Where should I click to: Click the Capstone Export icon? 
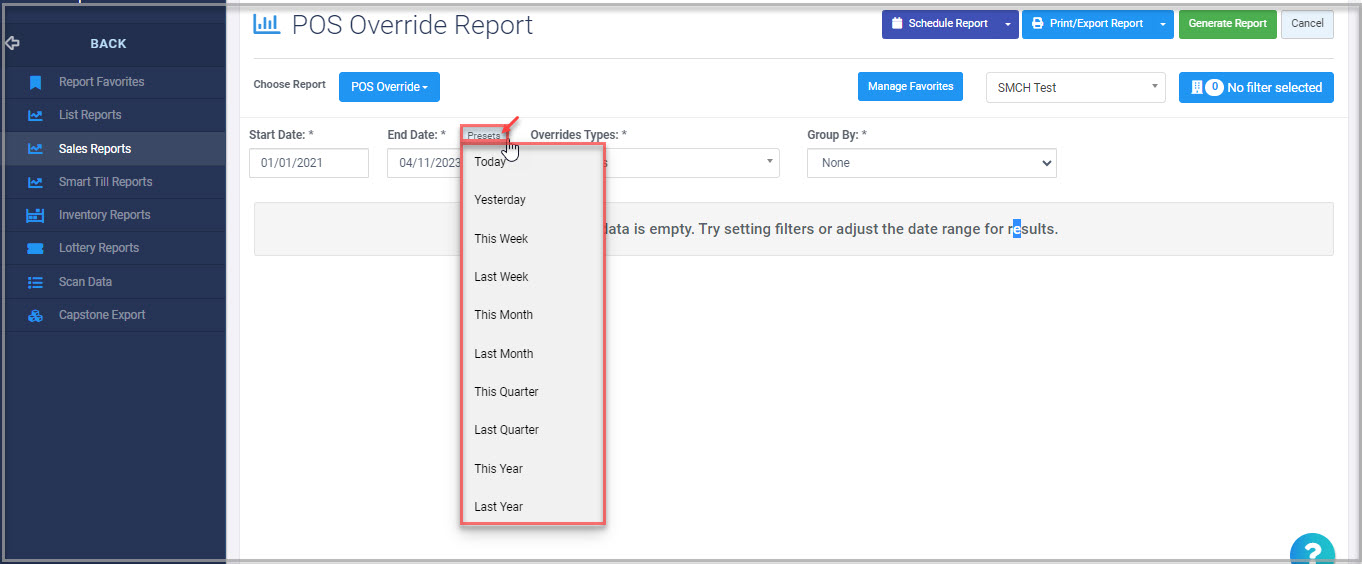pos(35,315)
